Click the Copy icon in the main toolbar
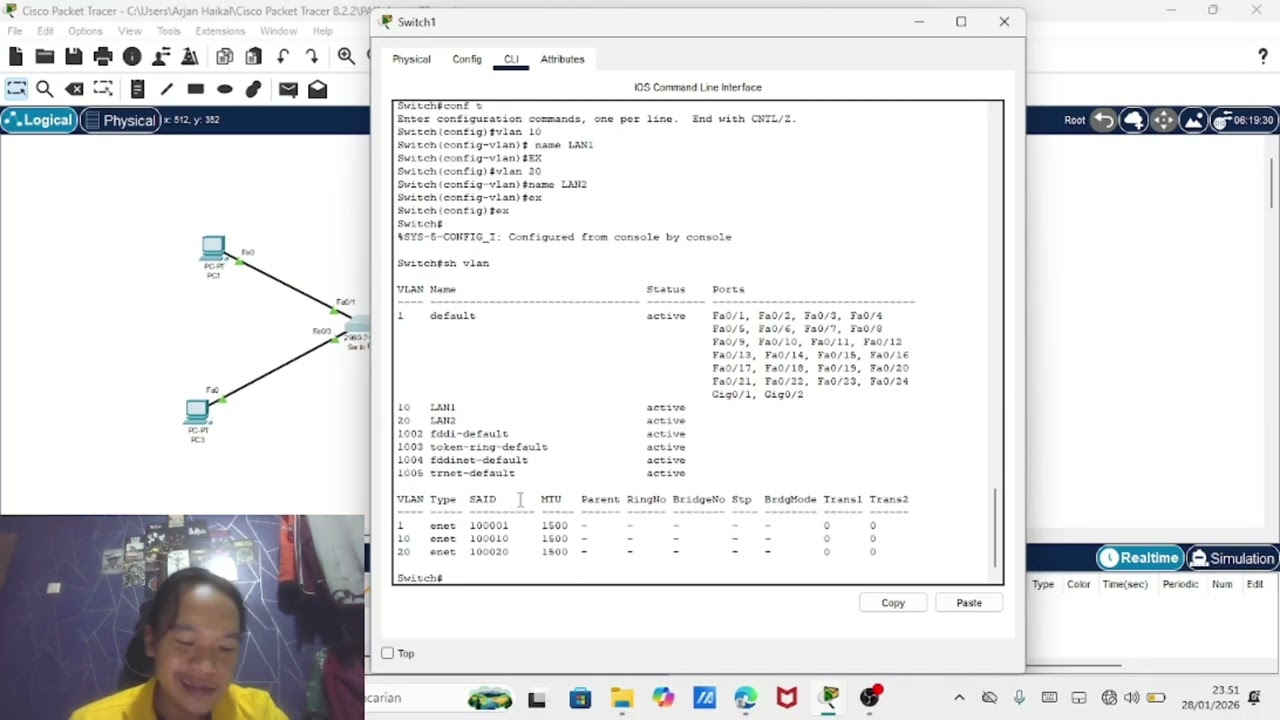 pyautogui.click(x=225, y=57)
